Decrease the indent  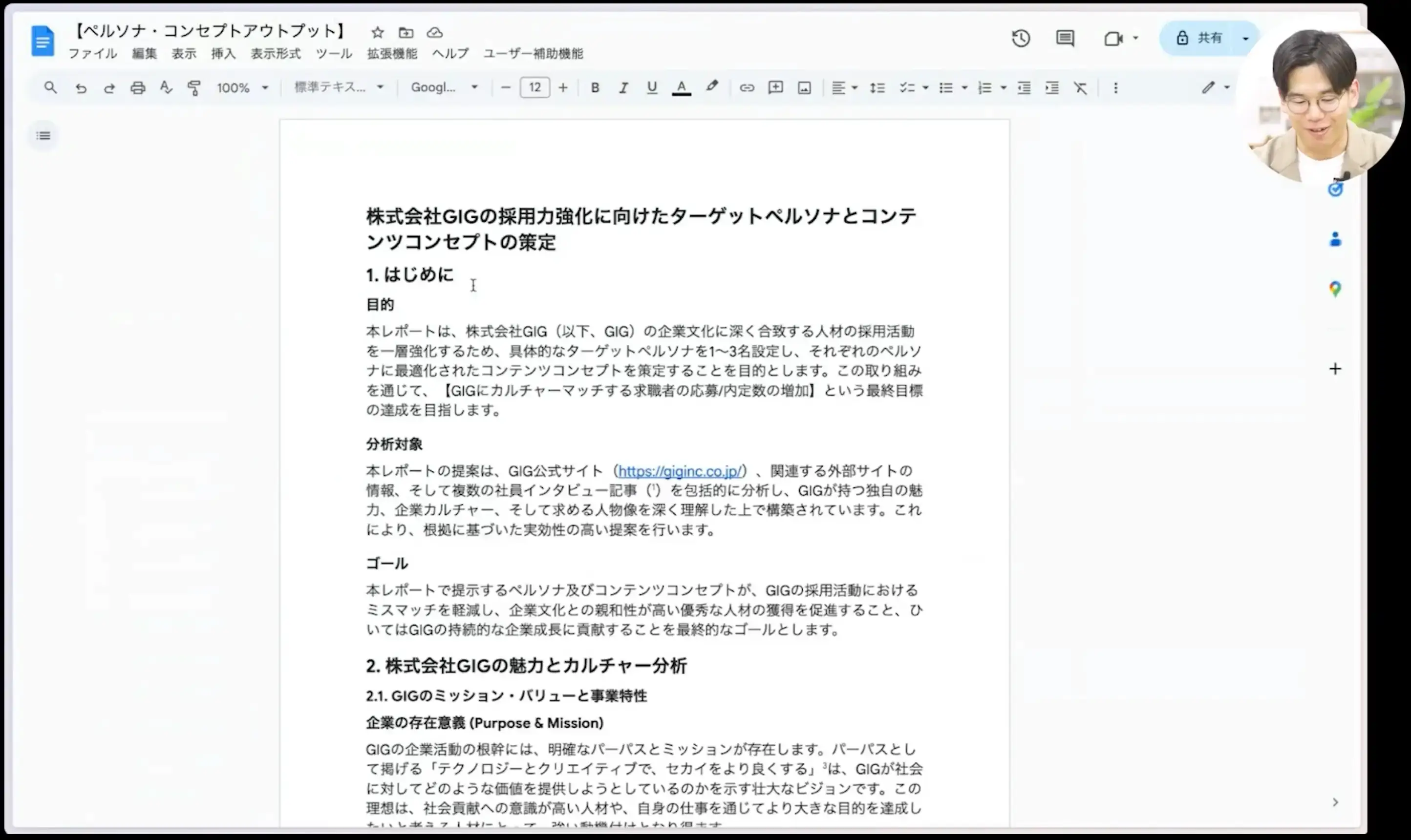1024,88
